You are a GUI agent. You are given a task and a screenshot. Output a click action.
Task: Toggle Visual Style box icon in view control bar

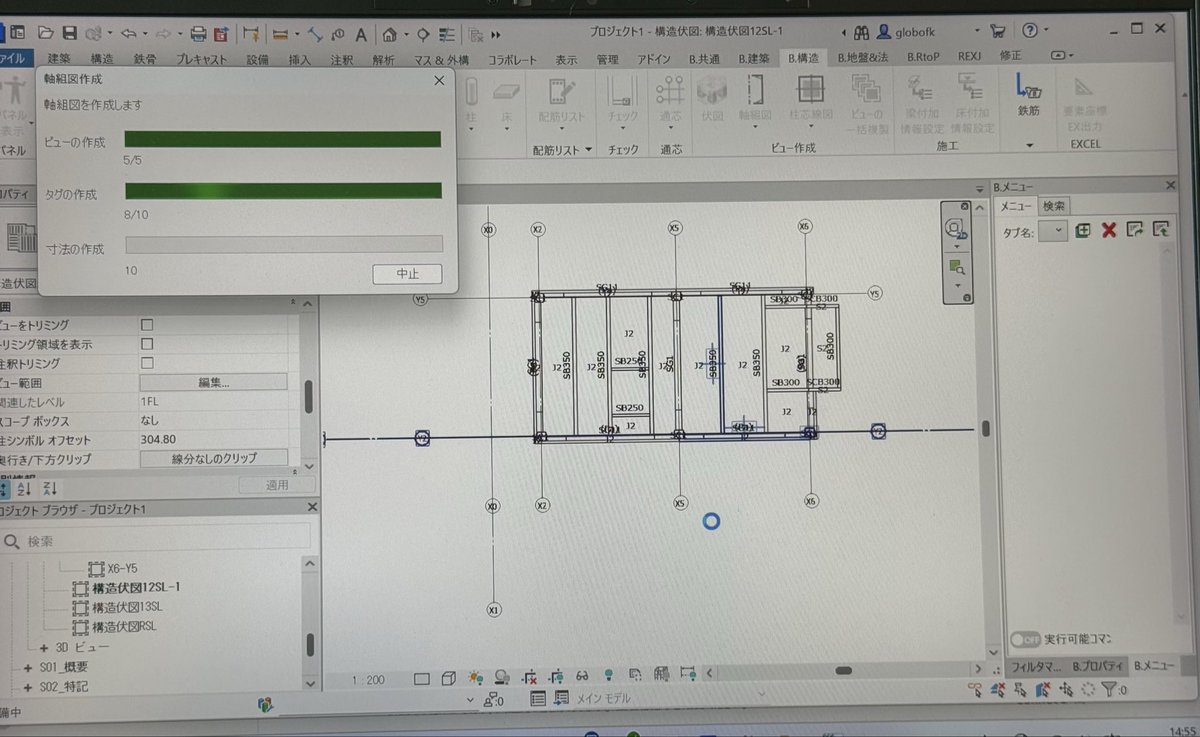449,678
